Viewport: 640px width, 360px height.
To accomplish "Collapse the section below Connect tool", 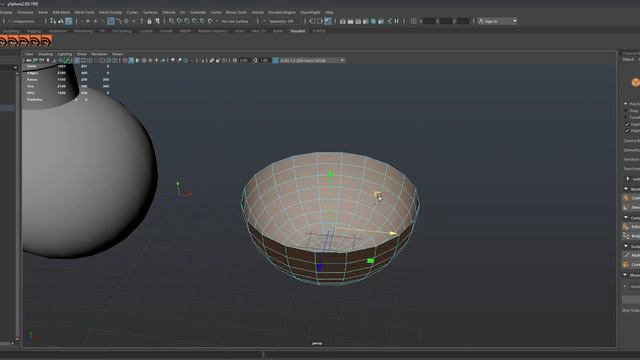I will click(x=625, y=275).
